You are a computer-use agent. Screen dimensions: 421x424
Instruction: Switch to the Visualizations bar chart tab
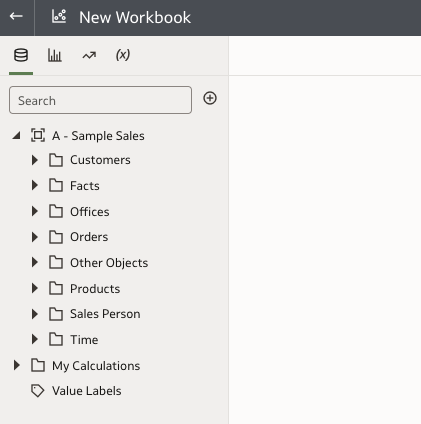tap(55, 55)
